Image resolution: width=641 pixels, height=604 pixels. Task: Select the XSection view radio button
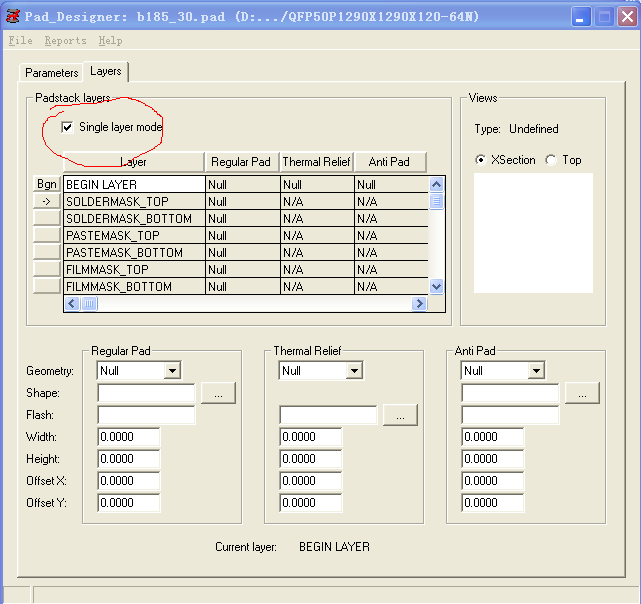pos(481,160)
